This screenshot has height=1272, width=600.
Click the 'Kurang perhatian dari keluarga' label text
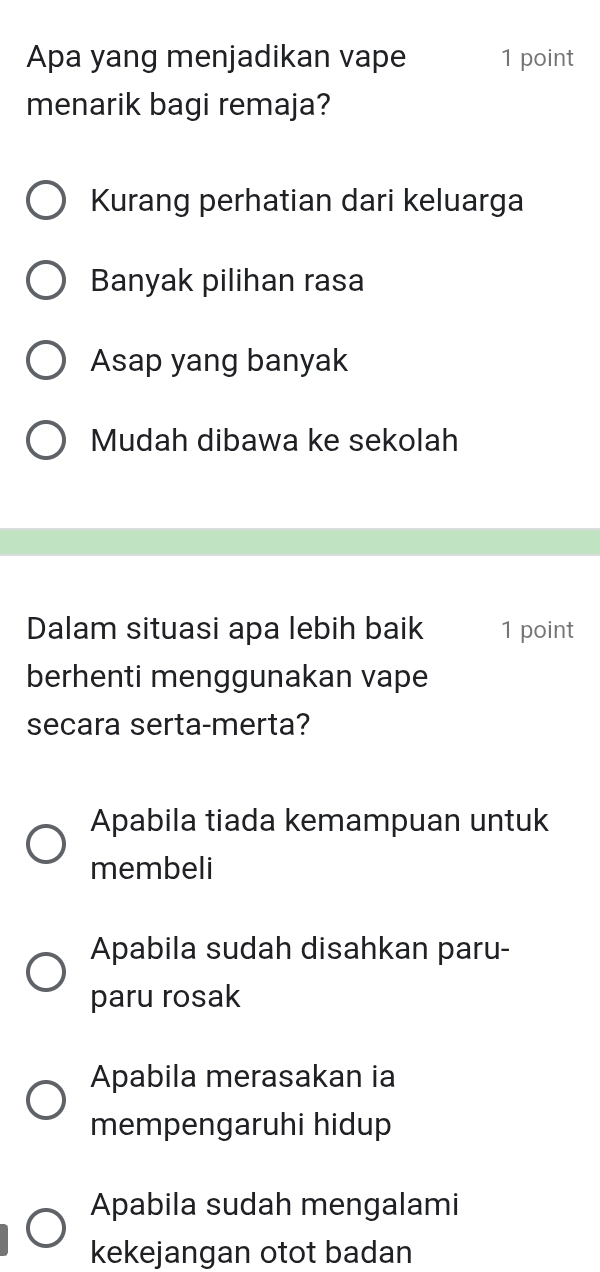pos(306,201)
